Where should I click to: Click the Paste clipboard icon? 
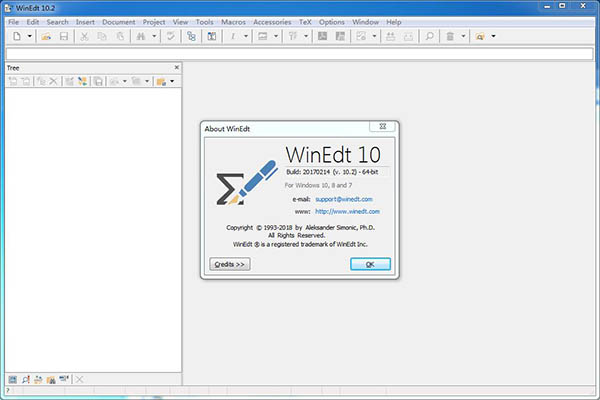[120, 36]
